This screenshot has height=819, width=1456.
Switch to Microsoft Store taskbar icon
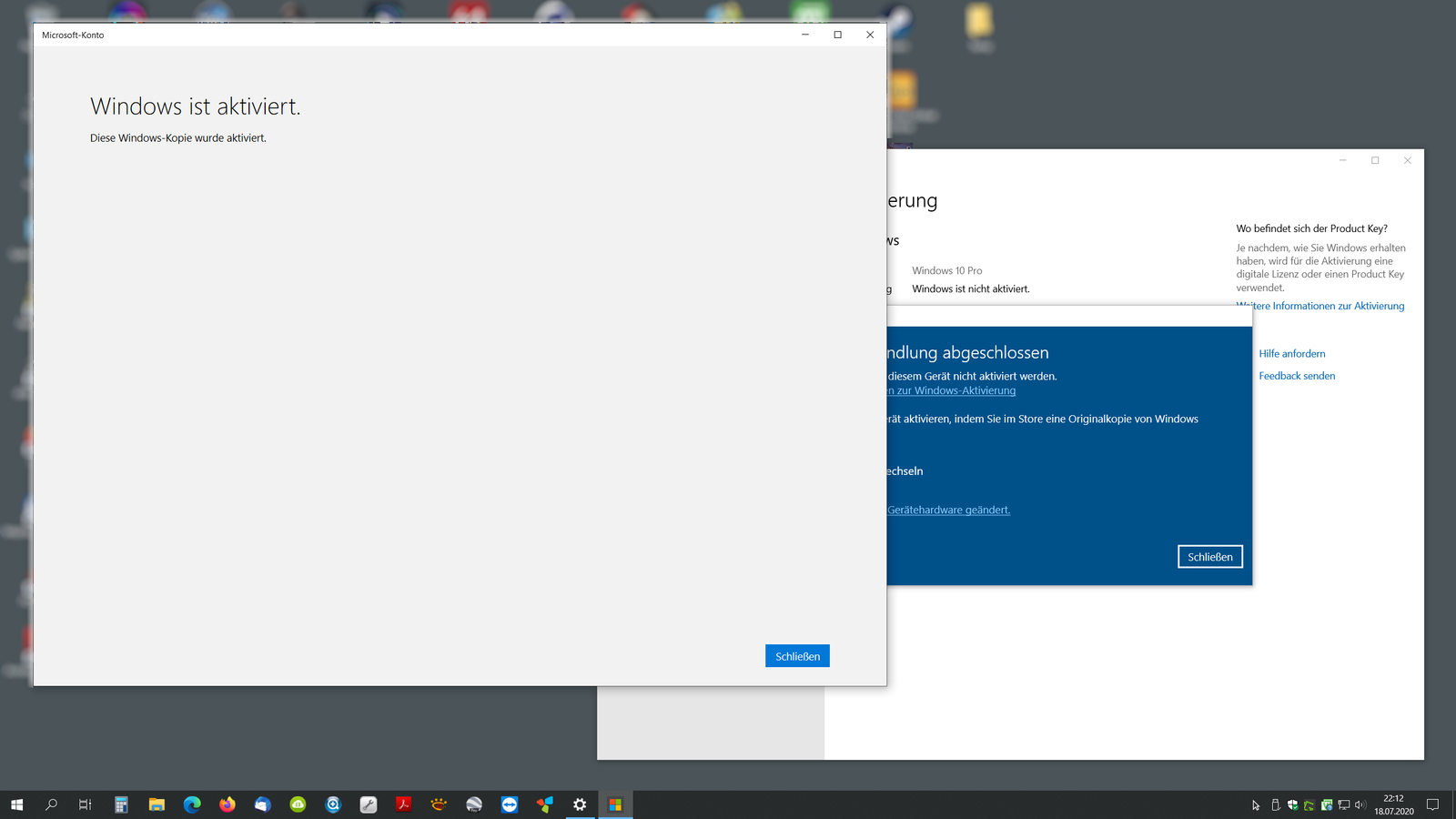pos(615,804)
